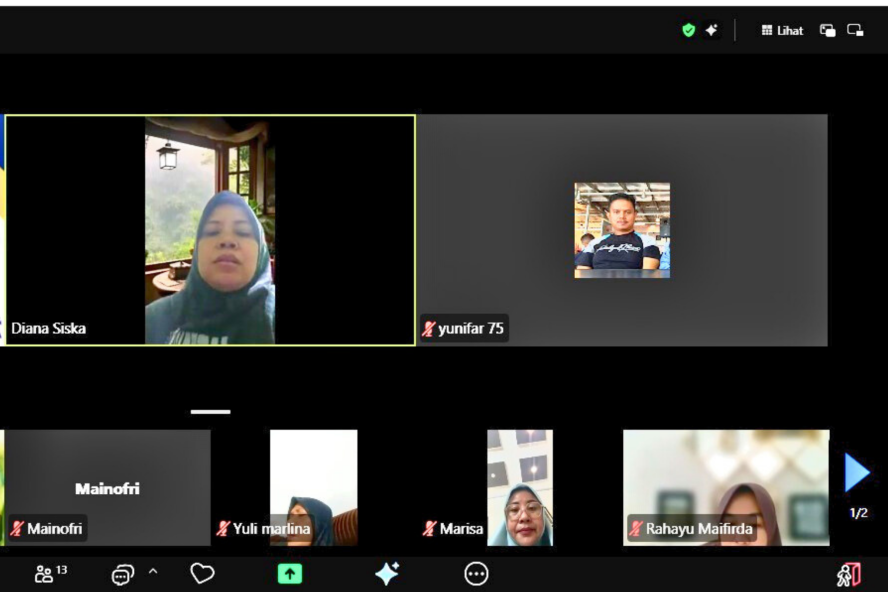Image resolution: width=888 pixels, height=592 pixels.
Task: Open the More options ellipsis menu
Action: click(476, 573)
